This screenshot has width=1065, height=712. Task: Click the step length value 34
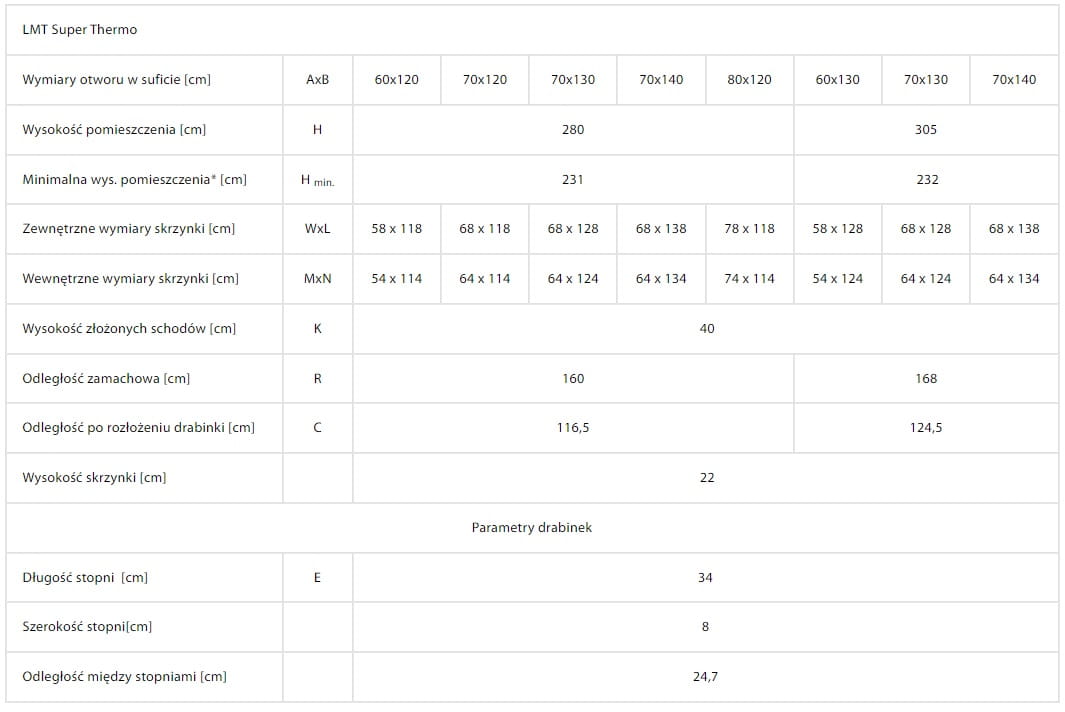pos(706,578)
